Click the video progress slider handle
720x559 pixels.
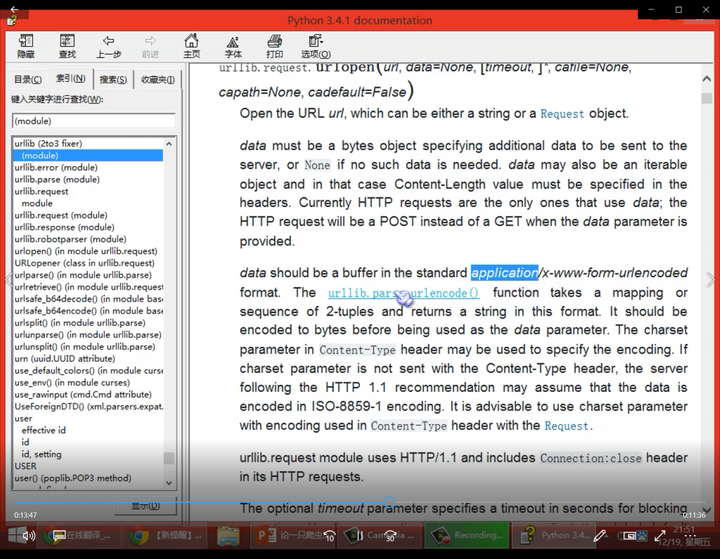click(390, 502)
